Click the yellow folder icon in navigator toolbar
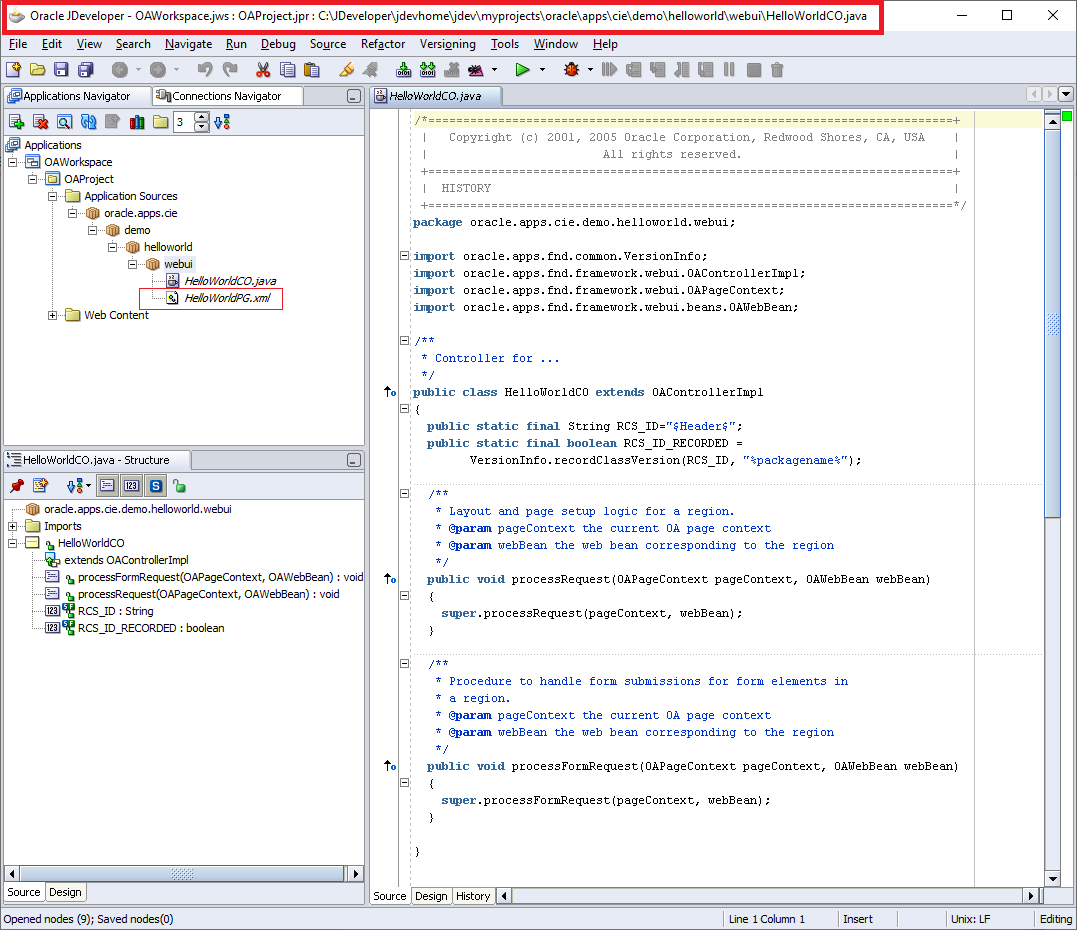The image size is (1077, 930). (x=161, y=122)
